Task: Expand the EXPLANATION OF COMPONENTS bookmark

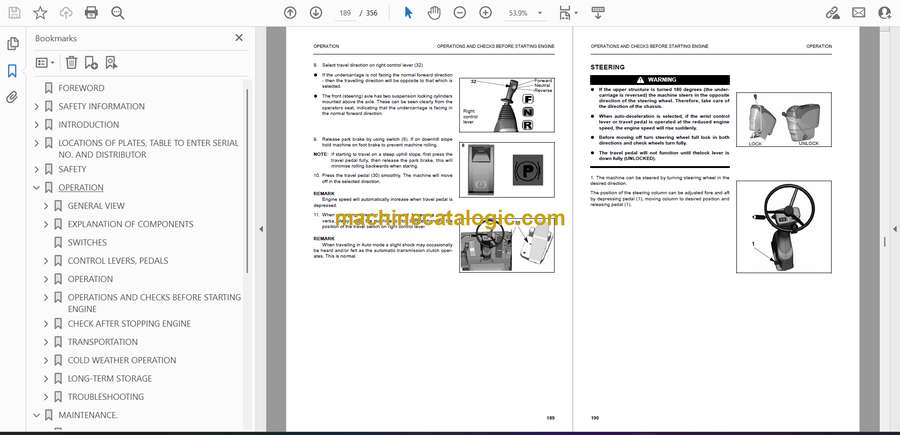Action: [46, 224]
